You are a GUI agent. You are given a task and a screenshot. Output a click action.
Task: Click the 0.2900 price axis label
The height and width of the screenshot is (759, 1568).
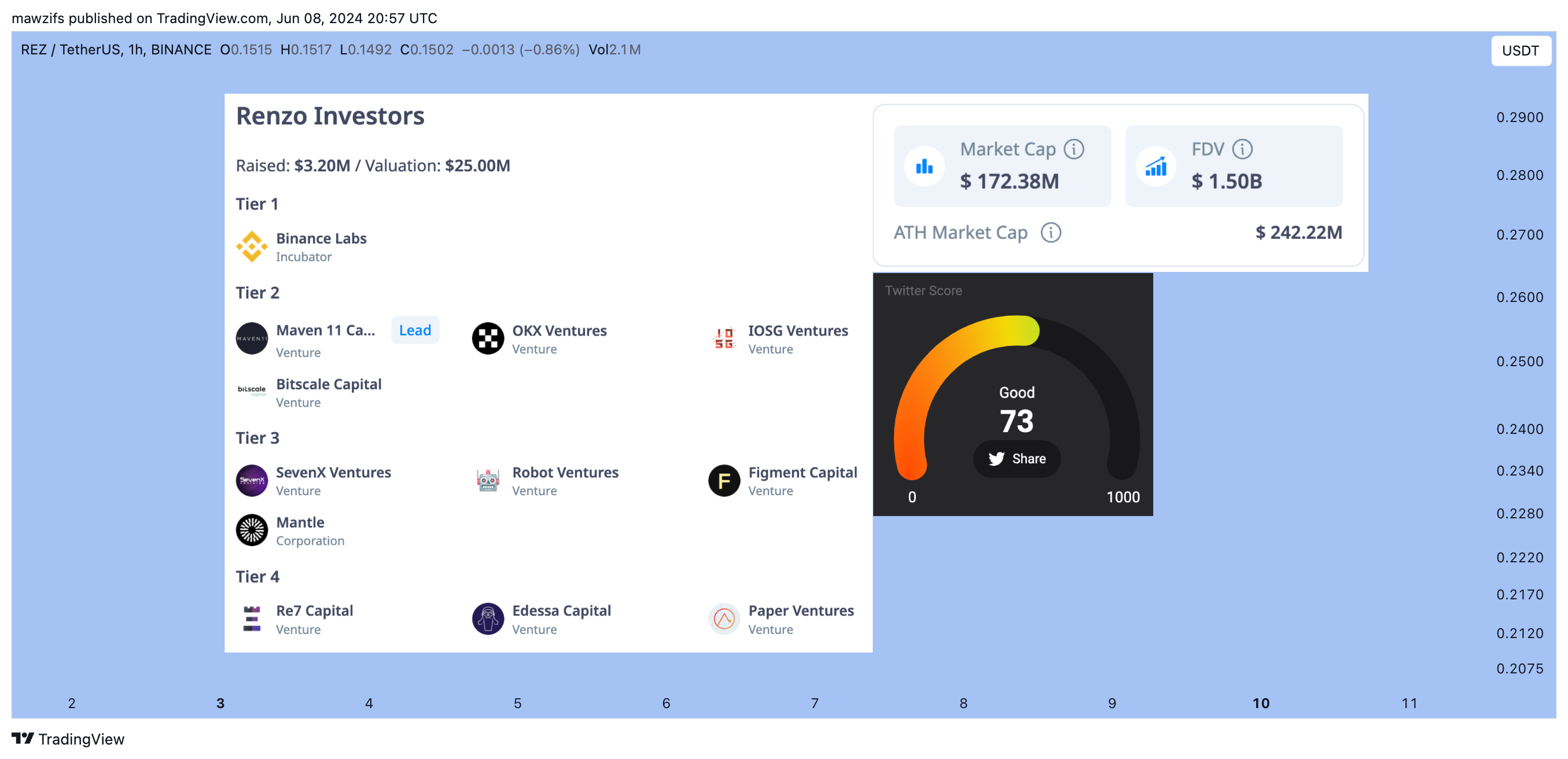[x=1519, y=117]
